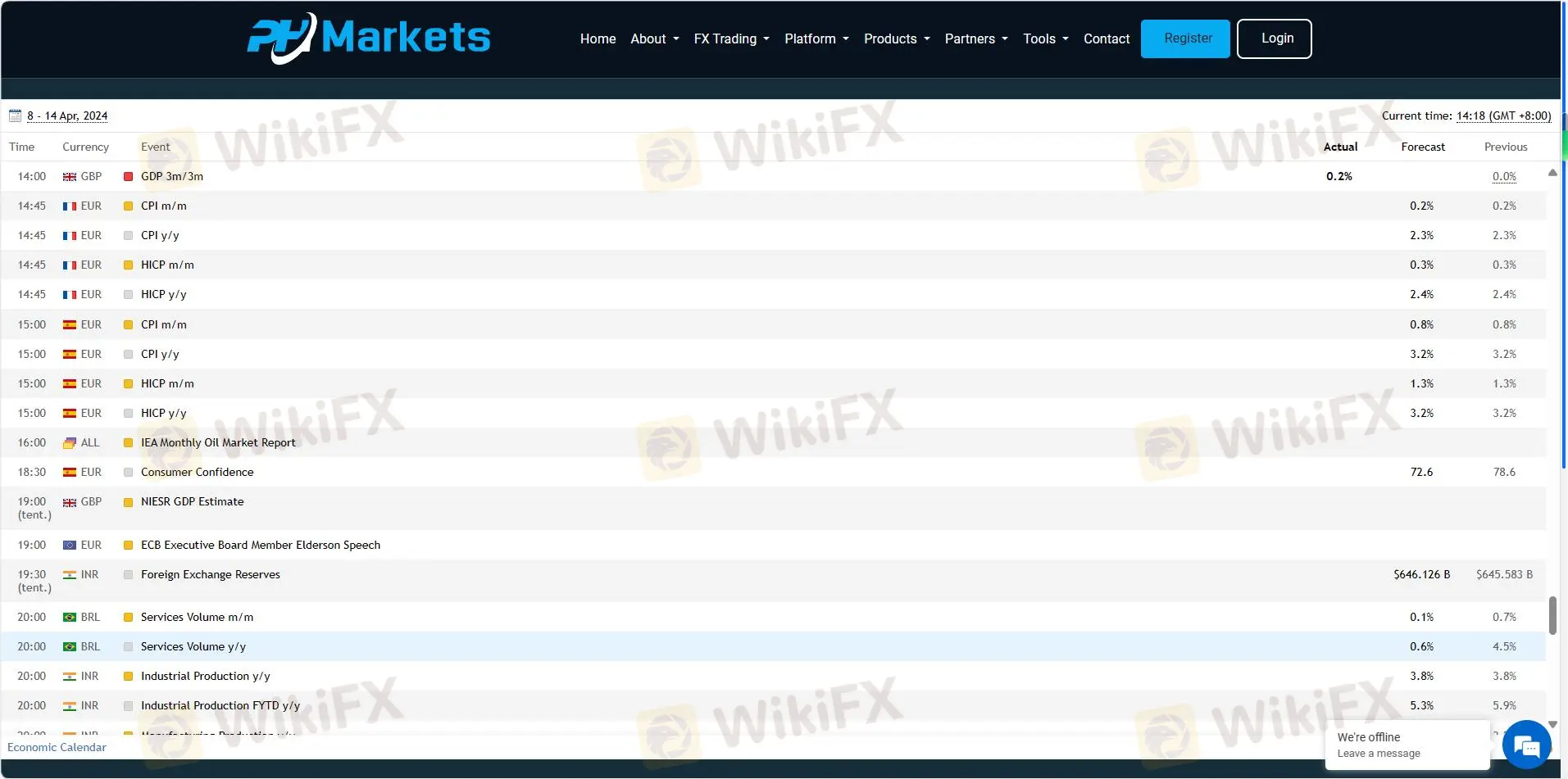Change the current time zone link
This screenshot has width=1568, height=779.
click(x=1503, y=115)
